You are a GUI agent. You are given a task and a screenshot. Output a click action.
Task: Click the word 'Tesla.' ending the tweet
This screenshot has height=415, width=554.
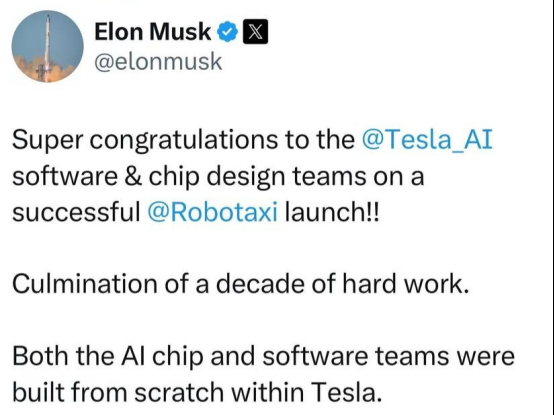click(x=348, y=393)
